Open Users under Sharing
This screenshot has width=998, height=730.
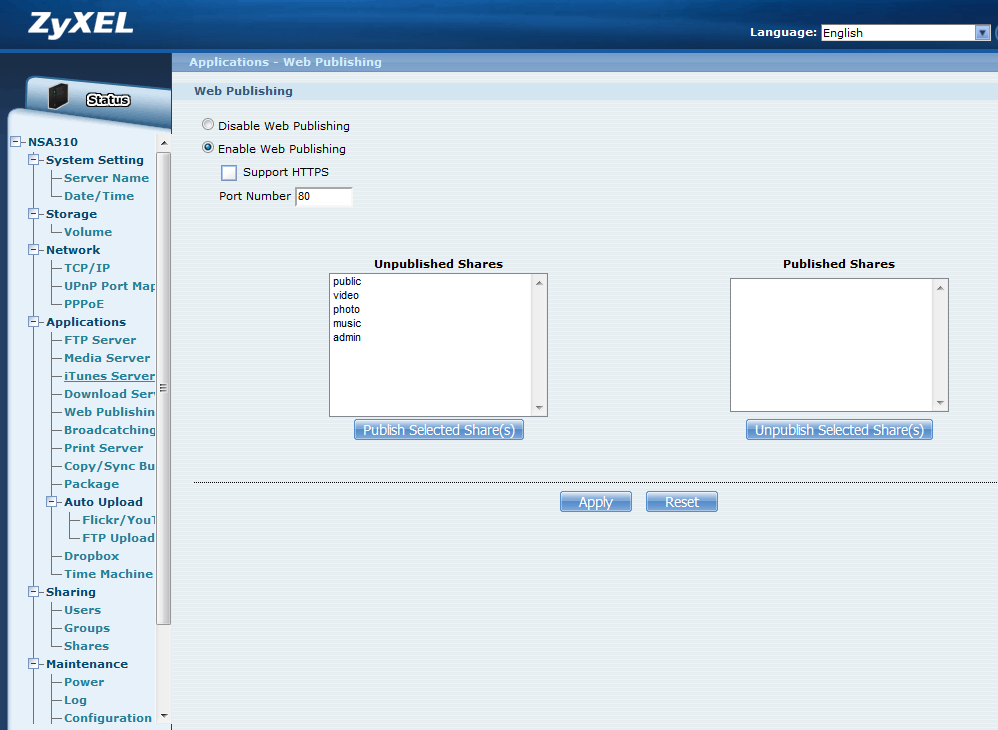point(83,610)
